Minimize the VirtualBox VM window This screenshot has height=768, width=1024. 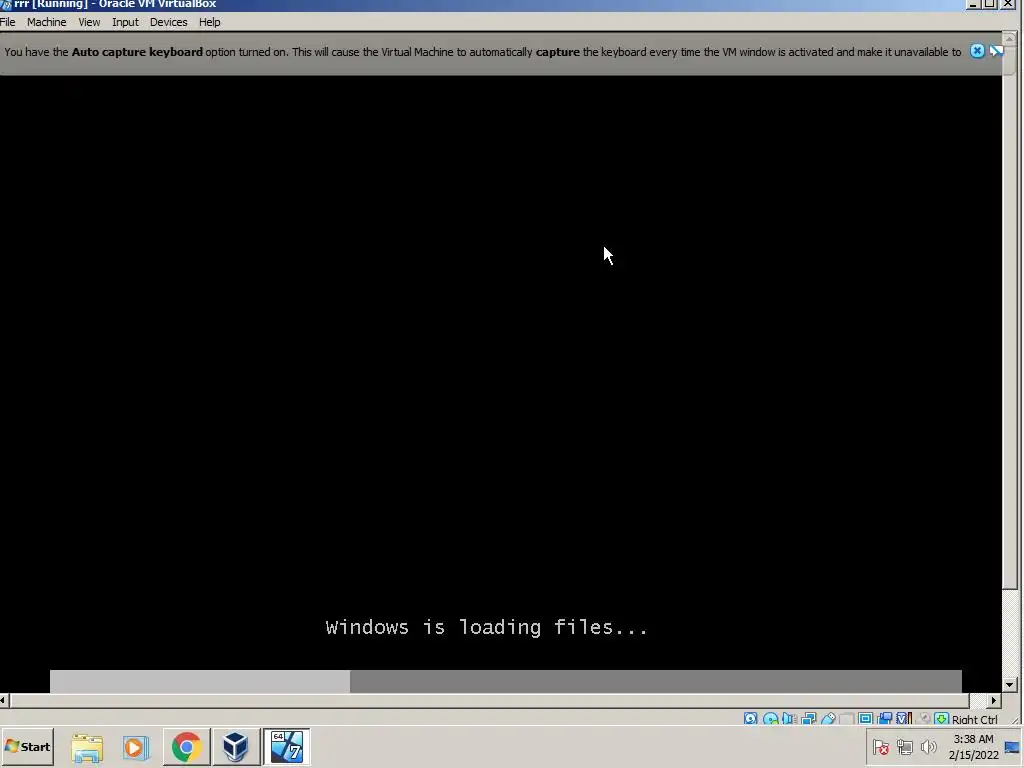tap(973, 4)
